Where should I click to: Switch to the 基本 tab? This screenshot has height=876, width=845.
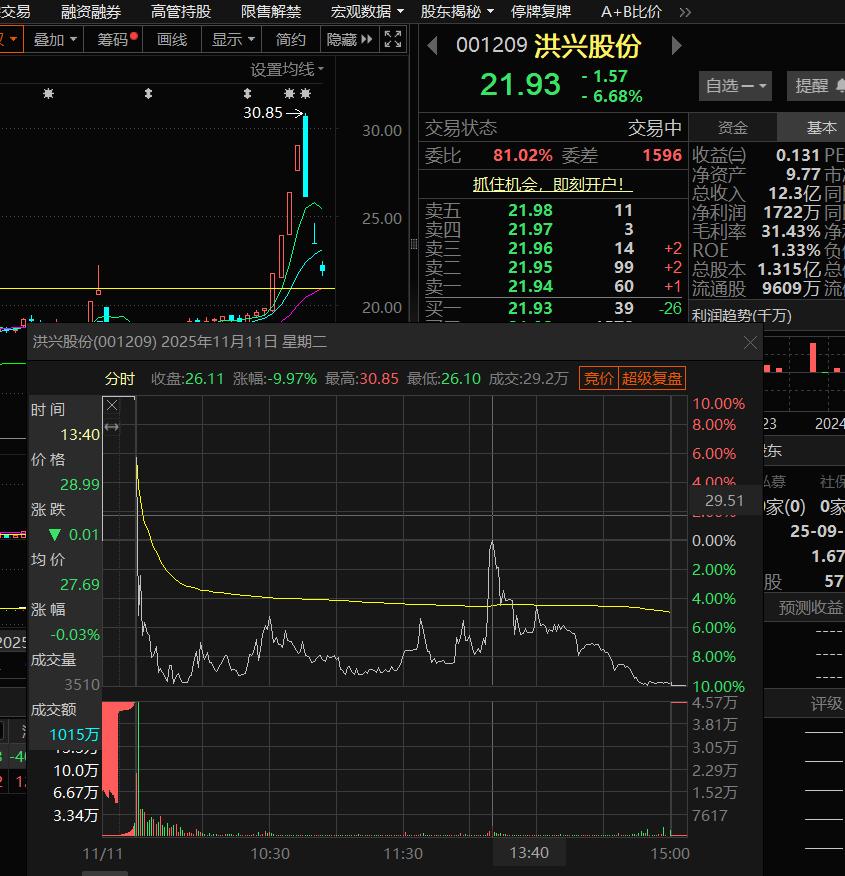[x=812, y=127]
